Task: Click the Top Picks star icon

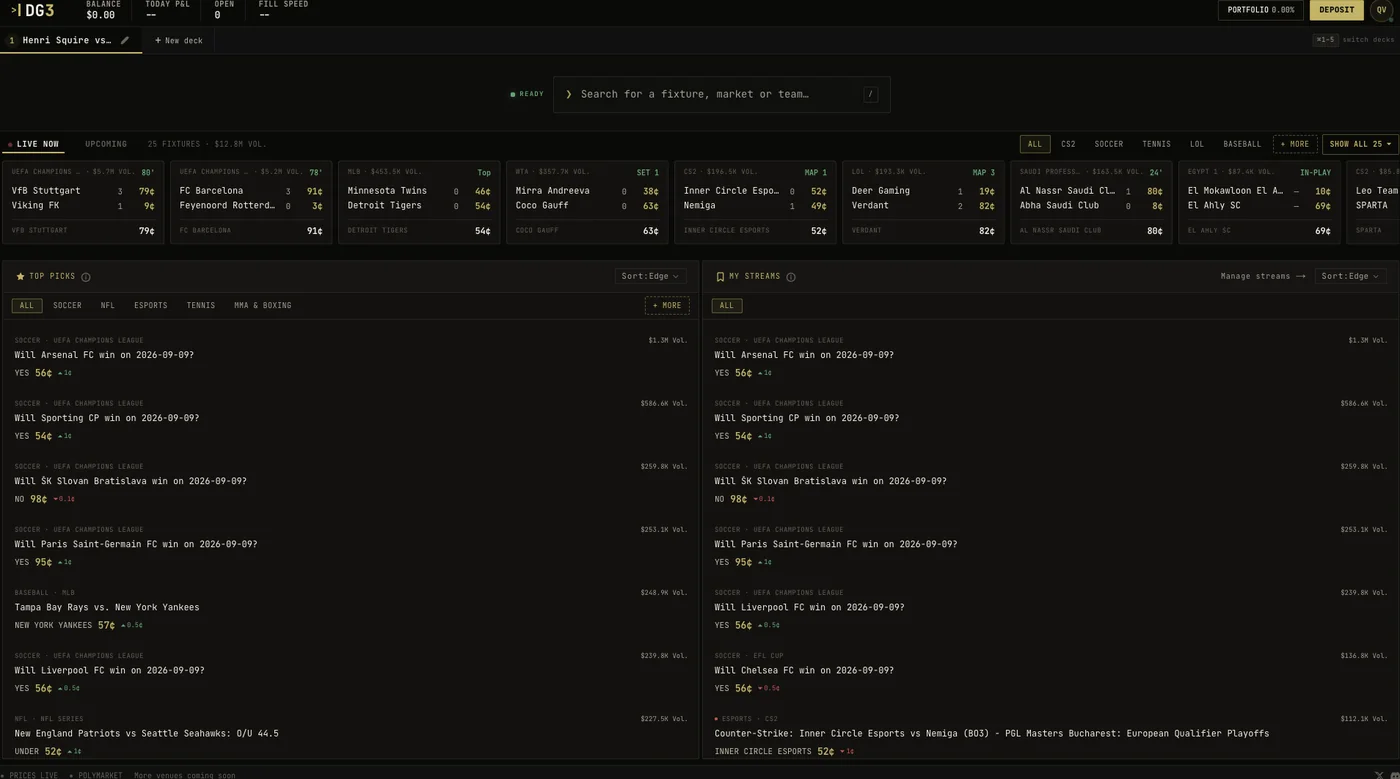Action: click(20, 277)
